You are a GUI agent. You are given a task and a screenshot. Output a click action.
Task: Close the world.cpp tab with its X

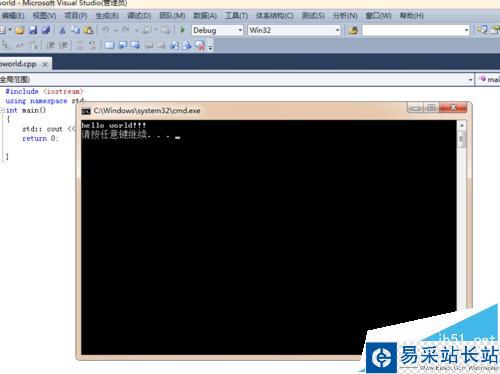click(45, 64)
